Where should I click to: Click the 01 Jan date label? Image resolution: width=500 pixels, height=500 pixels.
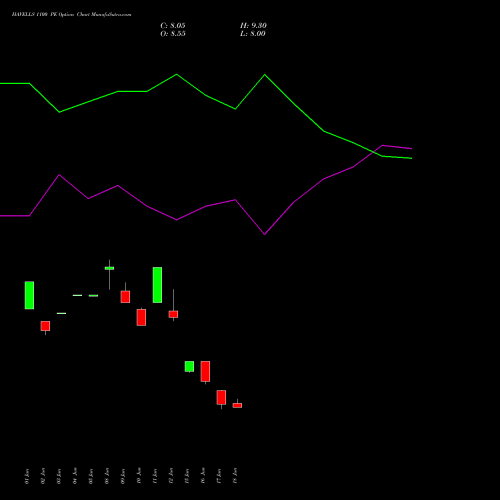pyautogui.click(x=27, y=476)
